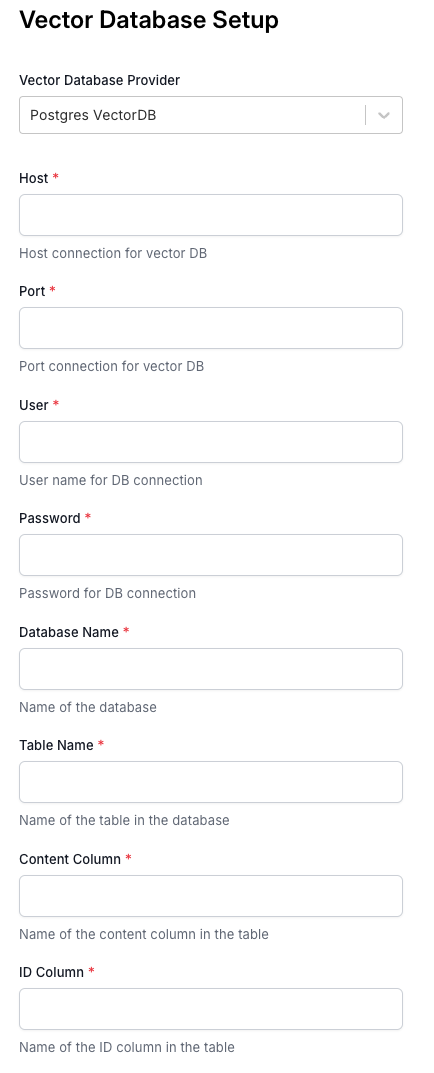Click the ID Column label

[51, 972]
